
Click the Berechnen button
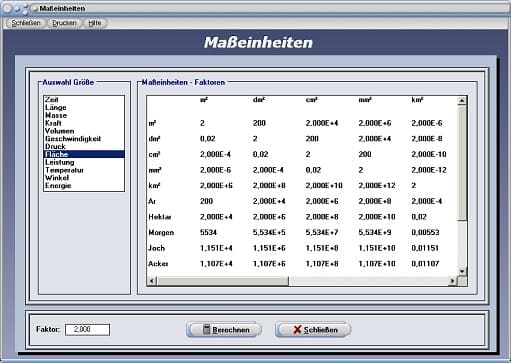[x=224, y=330]
